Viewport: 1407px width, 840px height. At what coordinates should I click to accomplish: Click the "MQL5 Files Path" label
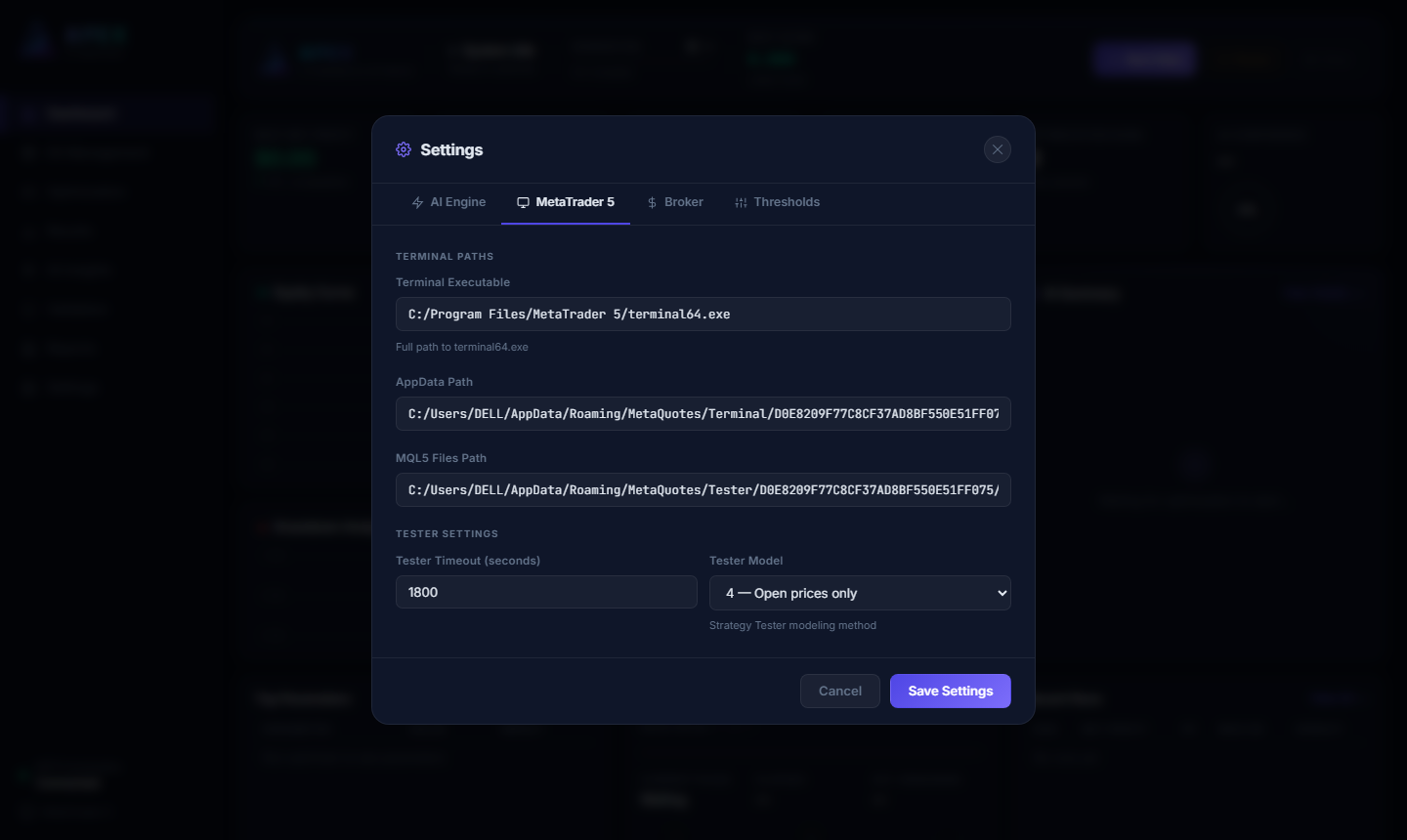[x=441, y=458]
